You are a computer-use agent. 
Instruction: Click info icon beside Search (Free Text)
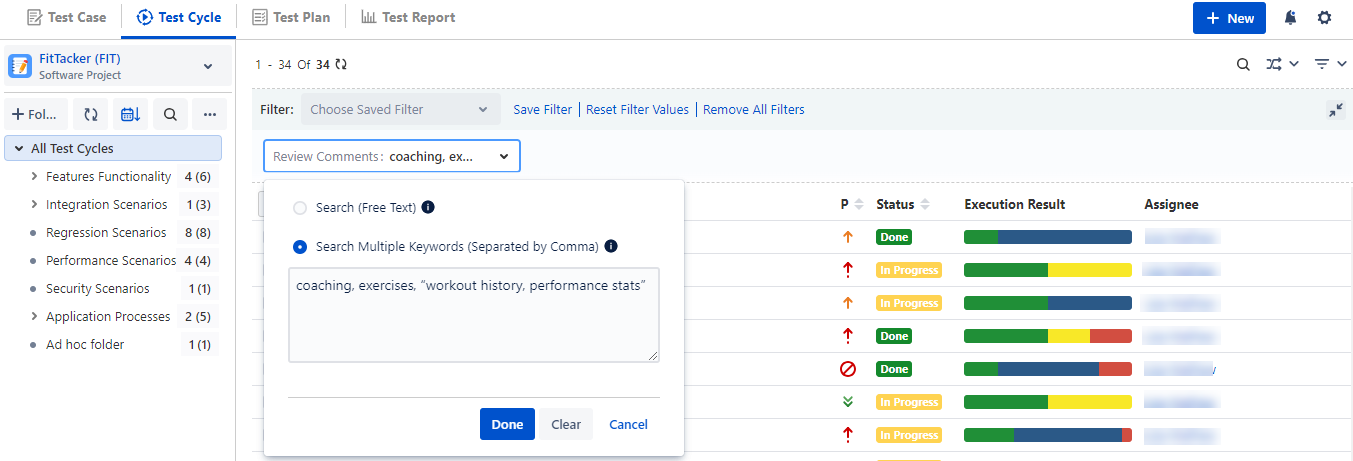tap(428, 208)
